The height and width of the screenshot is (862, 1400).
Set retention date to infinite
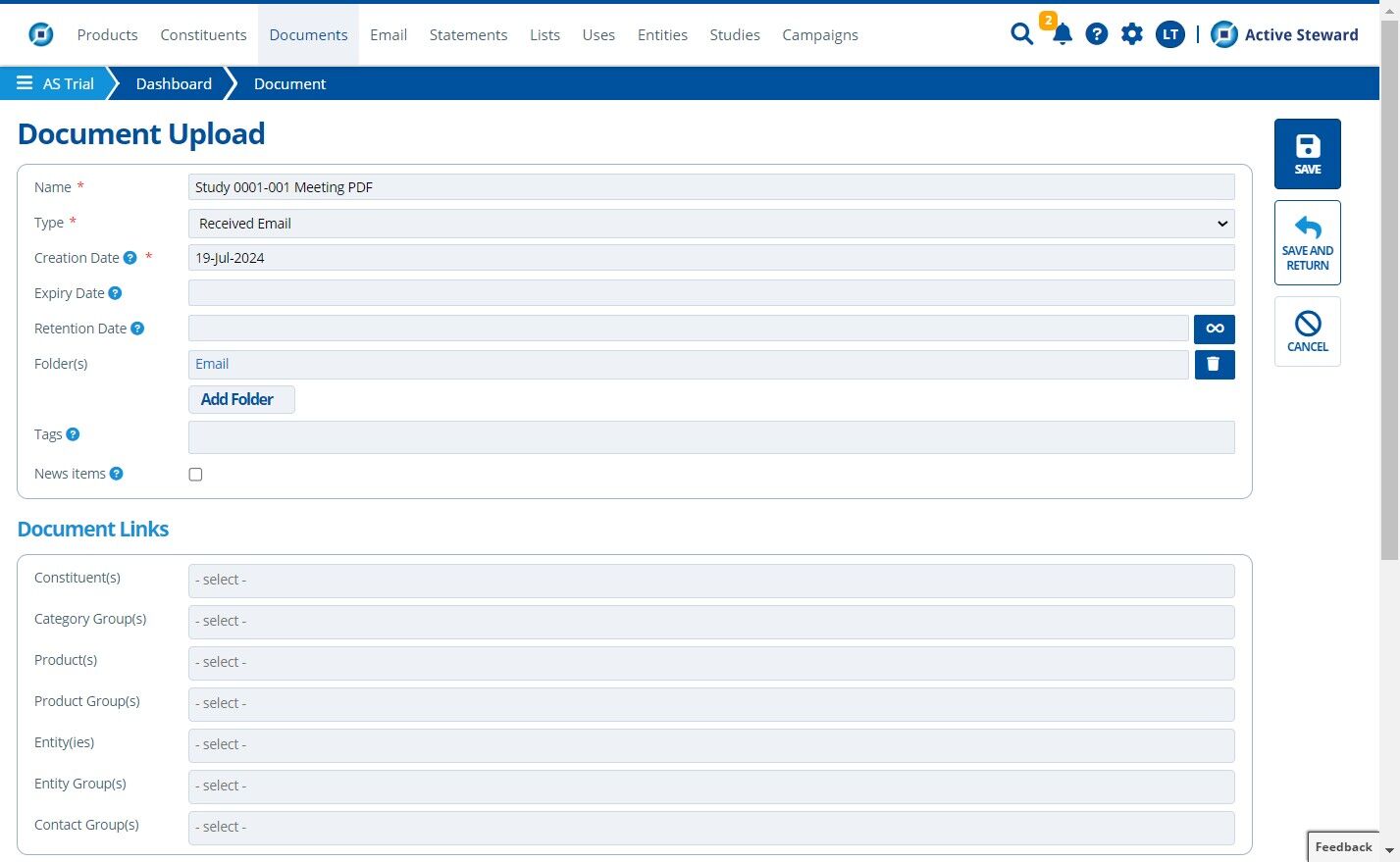tap(1215, 329)
